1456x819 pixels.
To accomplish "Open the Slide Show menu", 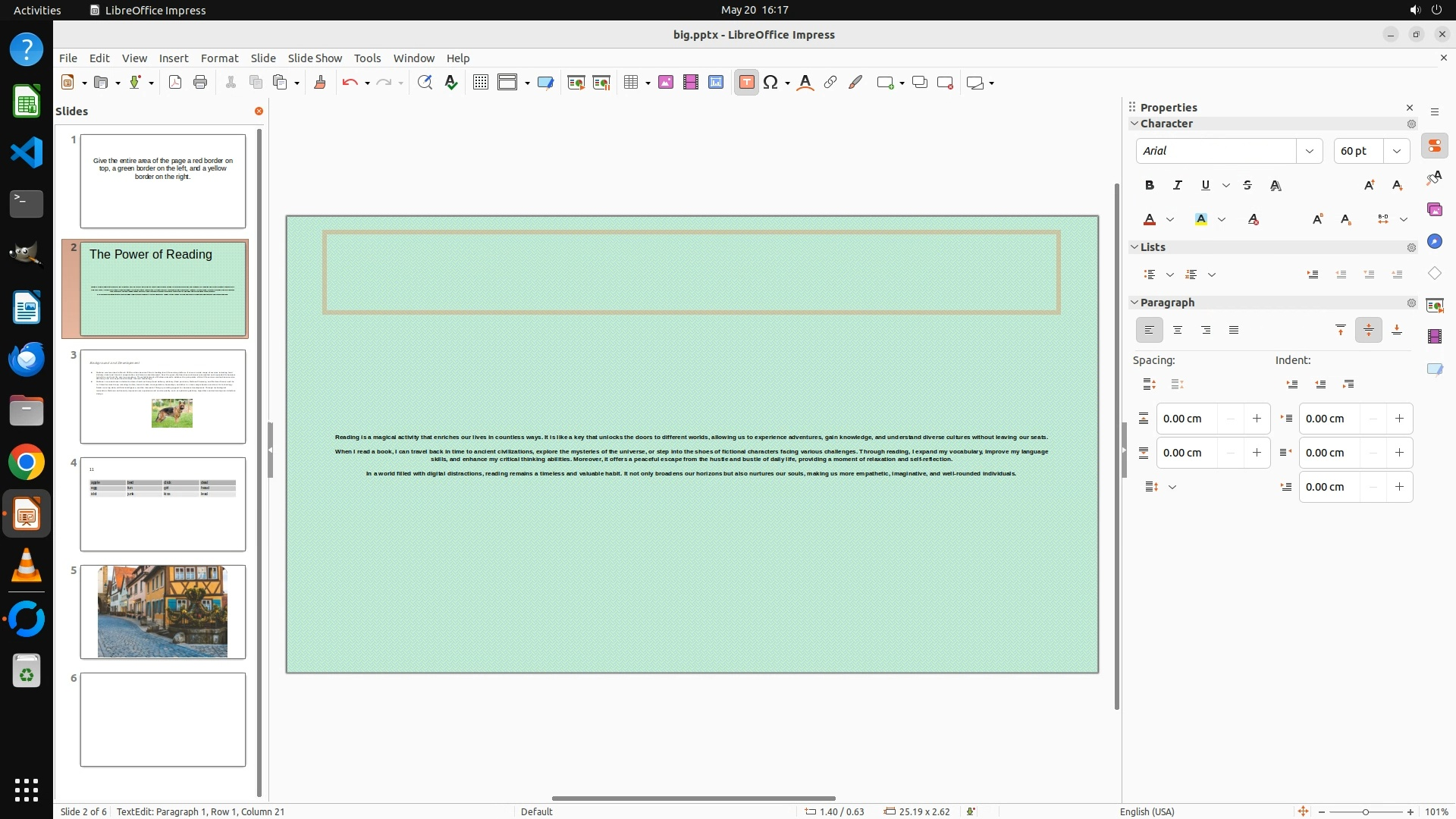I will [x=314, y=58].
